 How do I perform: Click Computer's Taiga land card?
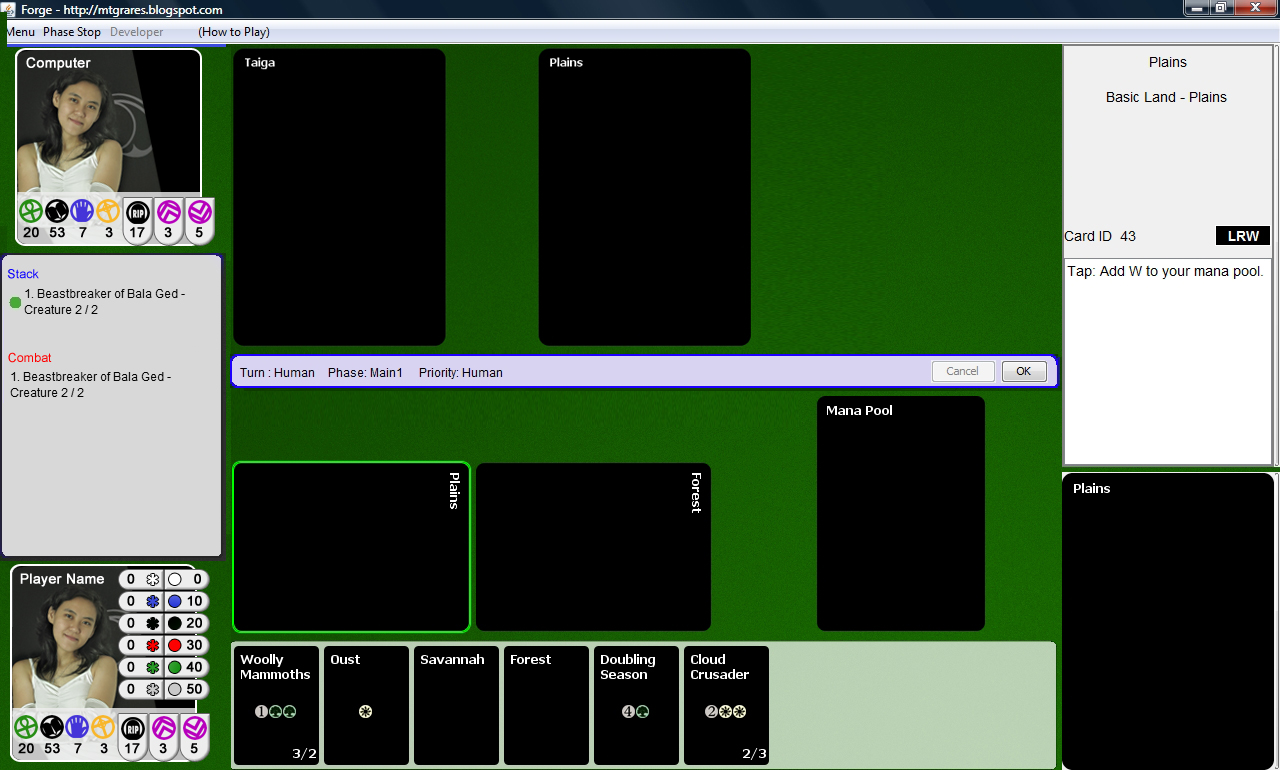click(x=339, y=197)
